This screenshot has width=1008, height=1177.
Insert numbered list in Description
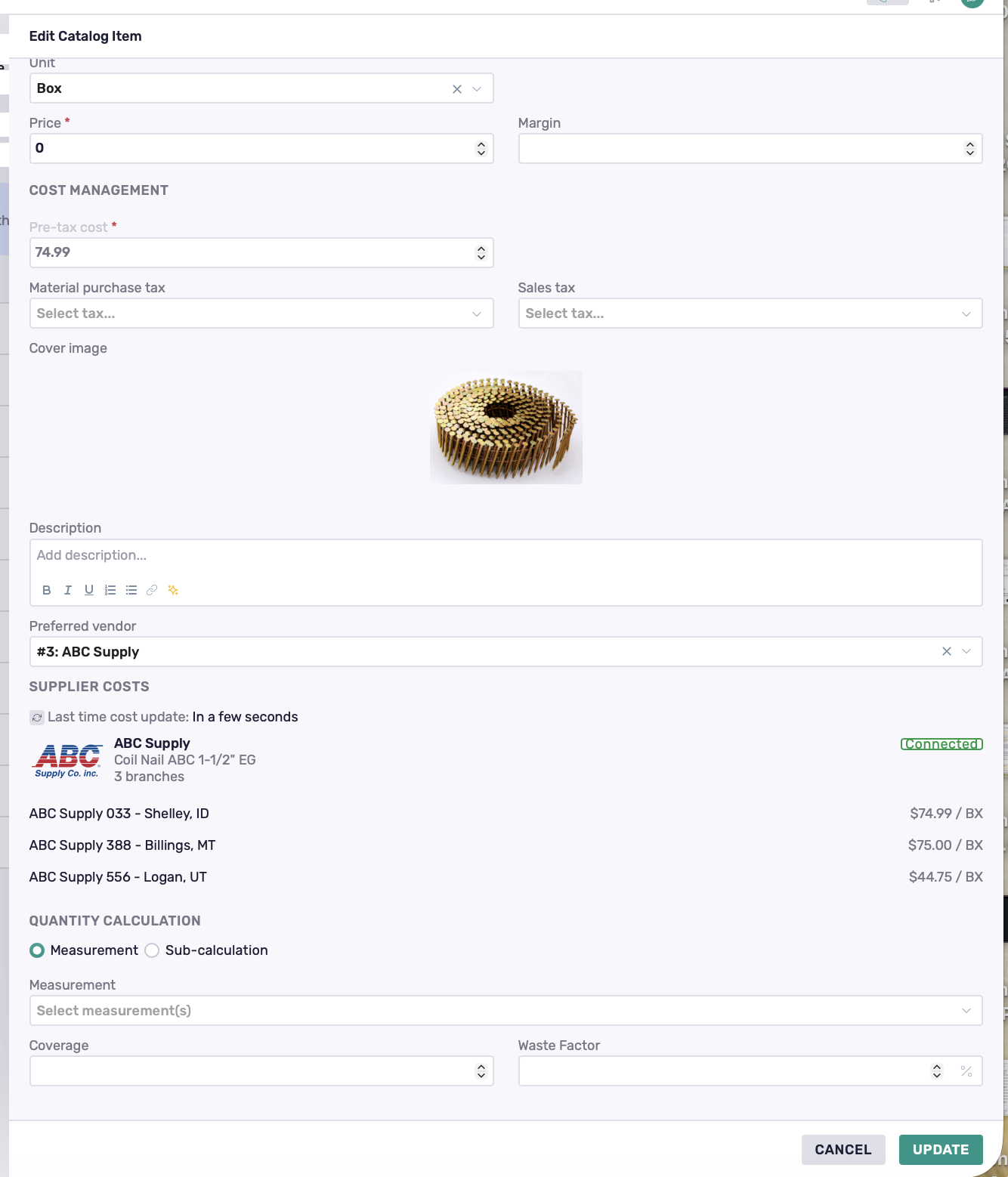coord(110,590)
